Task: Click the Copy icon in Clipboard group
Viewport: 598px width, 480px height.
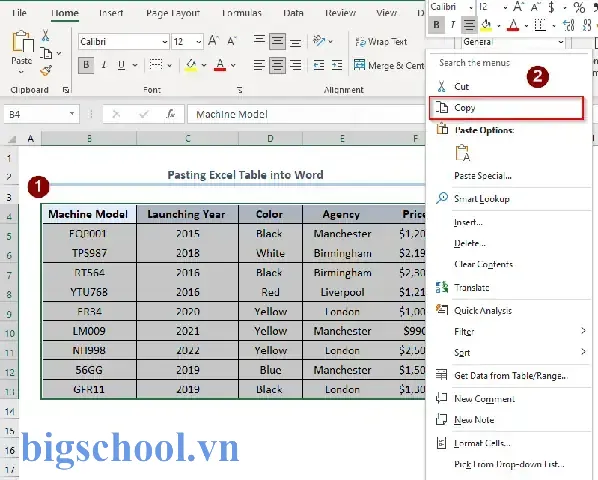Action: point(46,53)
